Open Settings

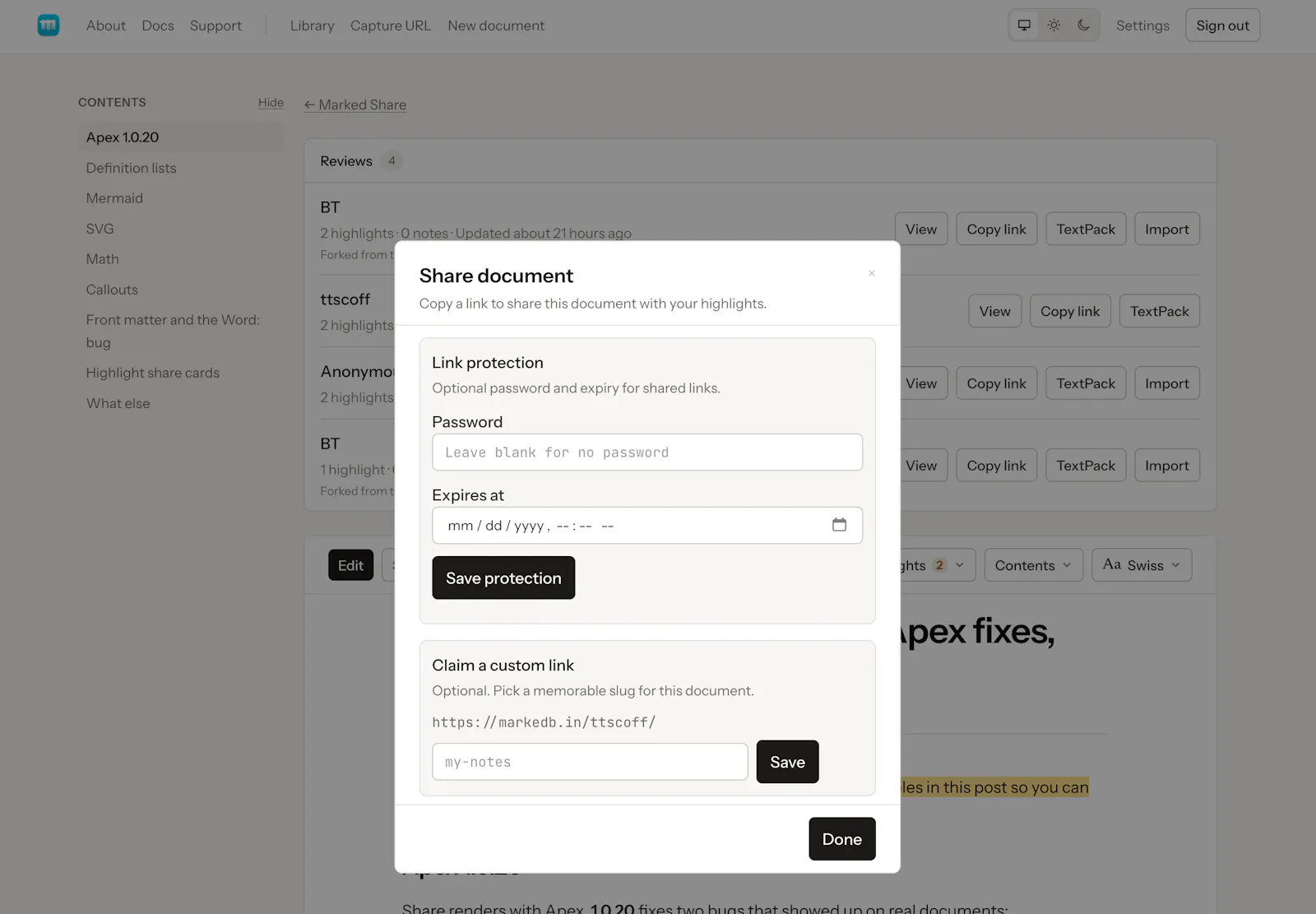point(1142,26)
